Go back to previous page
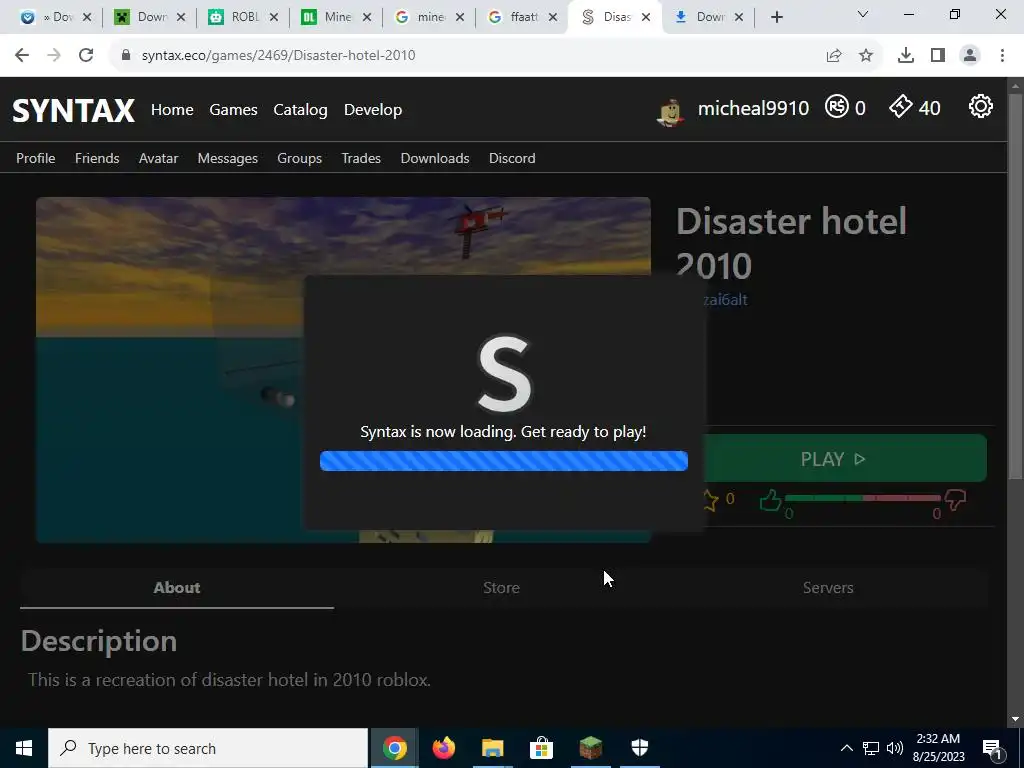 point(22,56)
